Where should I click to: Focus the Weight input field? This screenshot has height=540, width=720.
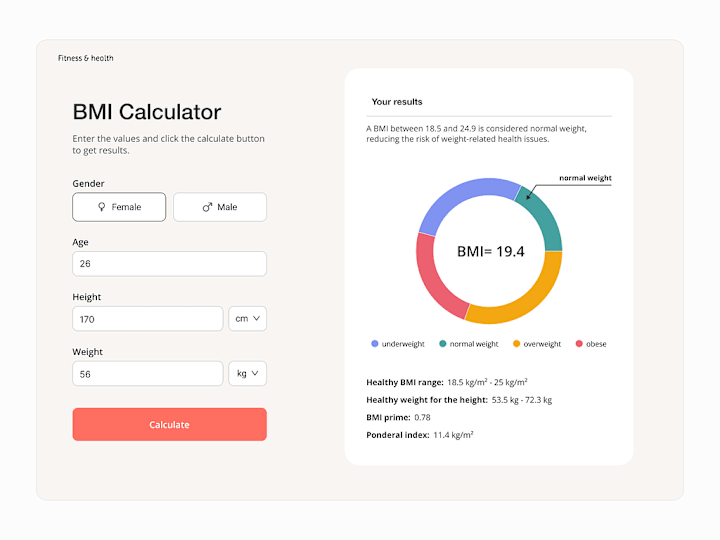[x=148, y=374]
